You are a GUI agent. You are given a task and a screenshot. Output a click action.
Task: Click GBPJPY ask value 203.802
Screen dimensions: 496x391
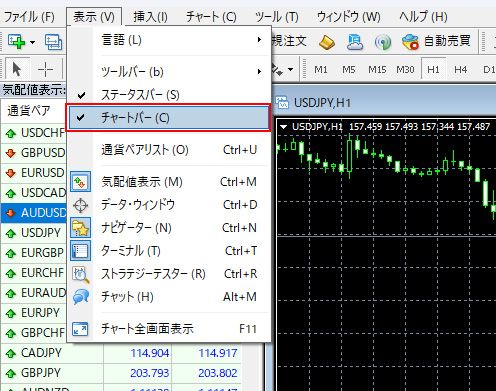(218, 373)
